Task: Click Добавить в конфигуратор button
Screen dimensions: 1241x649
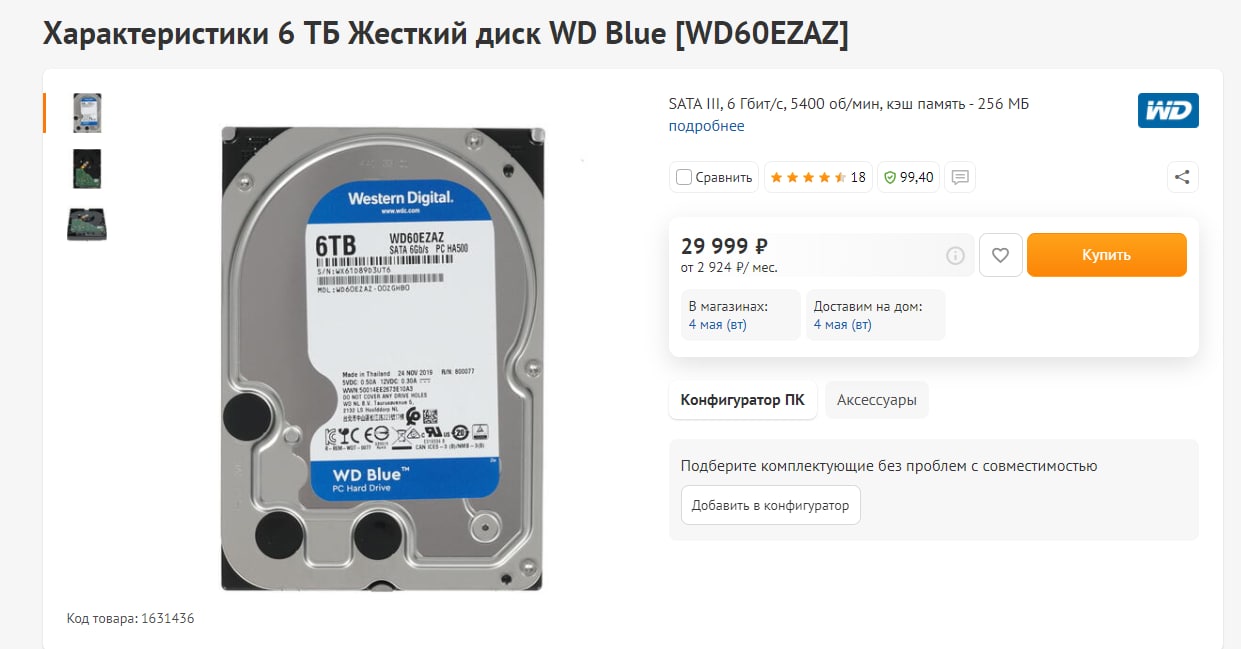Action: click(770, 505)
